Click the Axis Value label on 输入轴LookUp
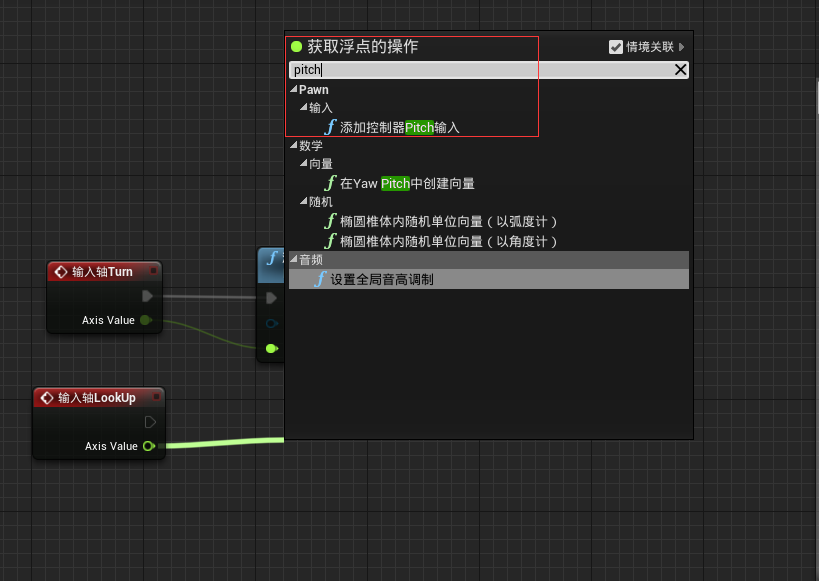This screenshot has width=819, height=581. [111, 446]
